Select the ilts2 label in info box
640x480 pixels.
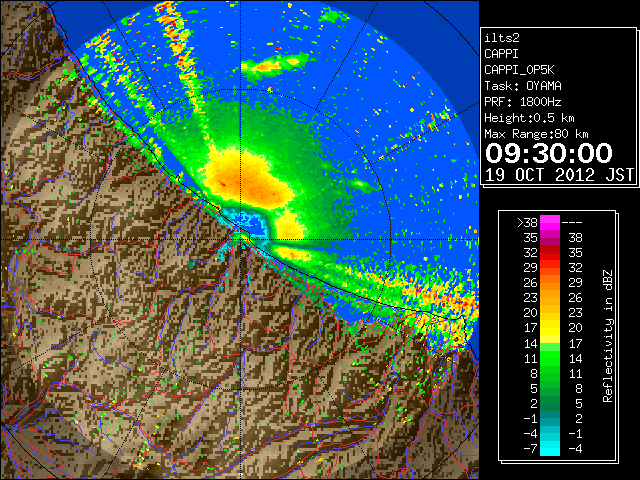pos(502,38)
